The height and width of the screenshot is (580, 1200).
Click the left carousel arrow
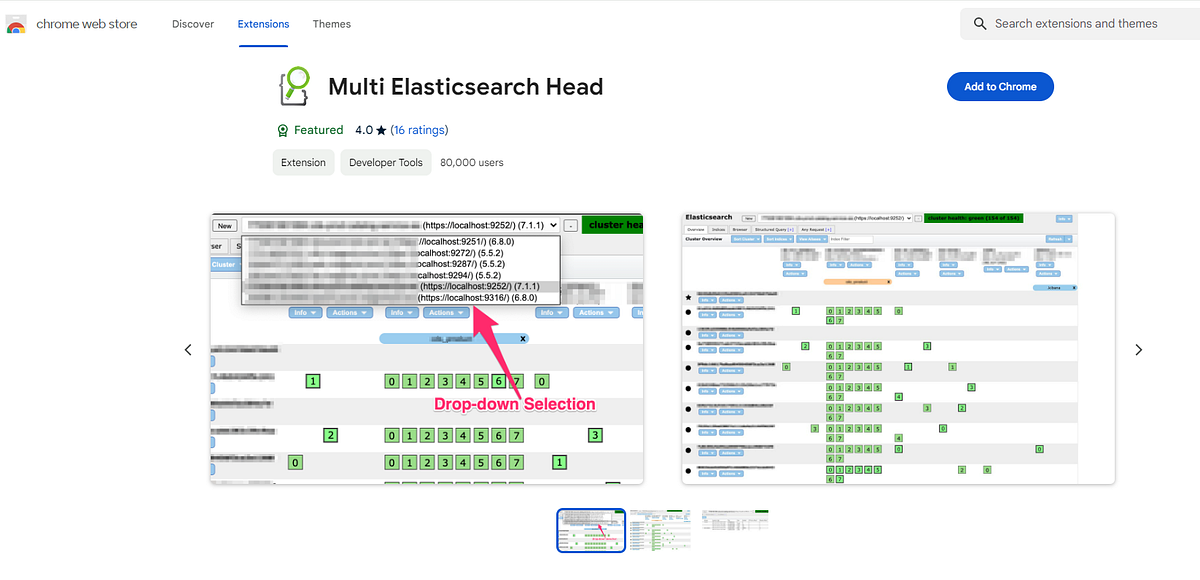point(188,349)
